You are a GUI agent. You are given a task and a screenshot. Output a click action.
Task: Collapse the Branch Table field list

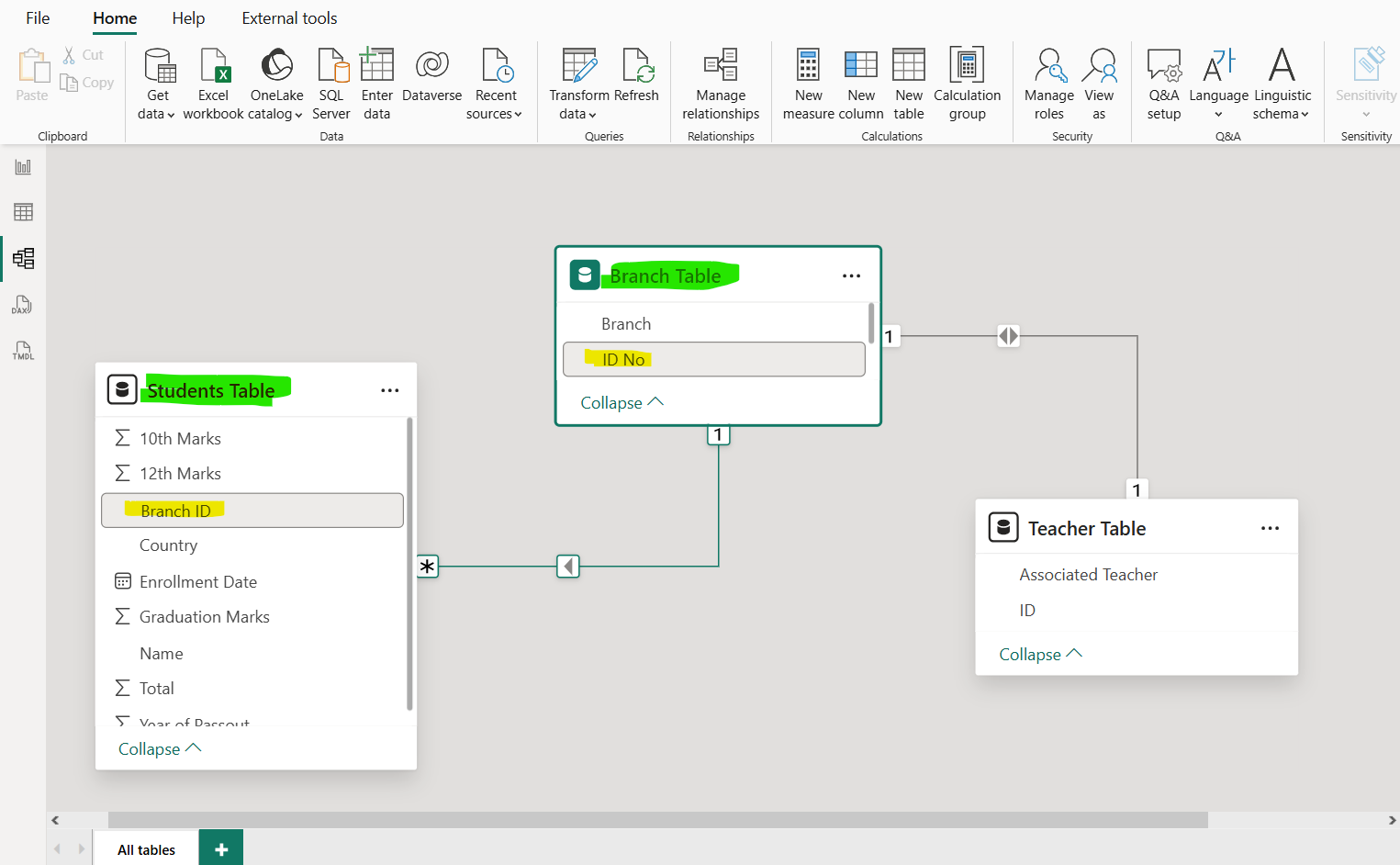[x=622, y=402]
